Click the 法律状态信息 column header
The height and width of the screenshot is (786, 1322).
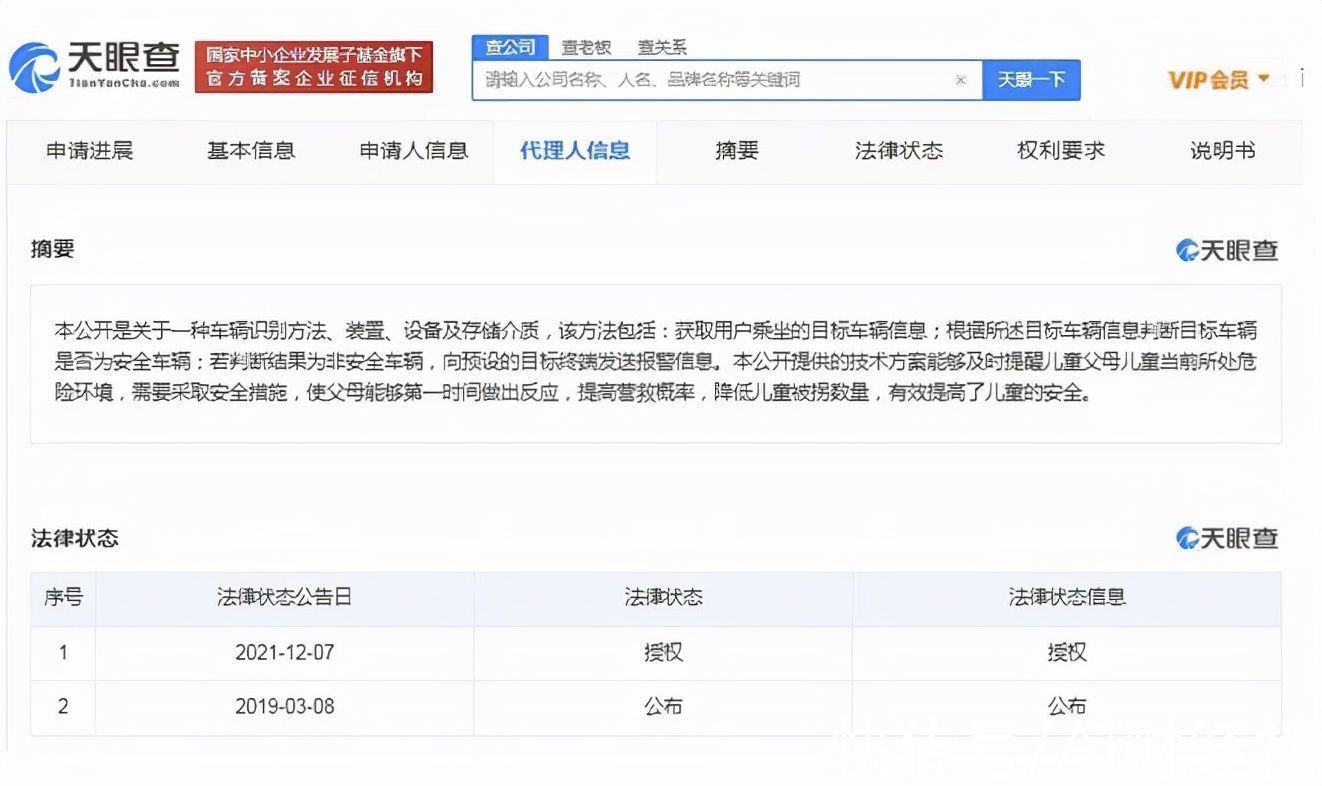click(1067, 598)
